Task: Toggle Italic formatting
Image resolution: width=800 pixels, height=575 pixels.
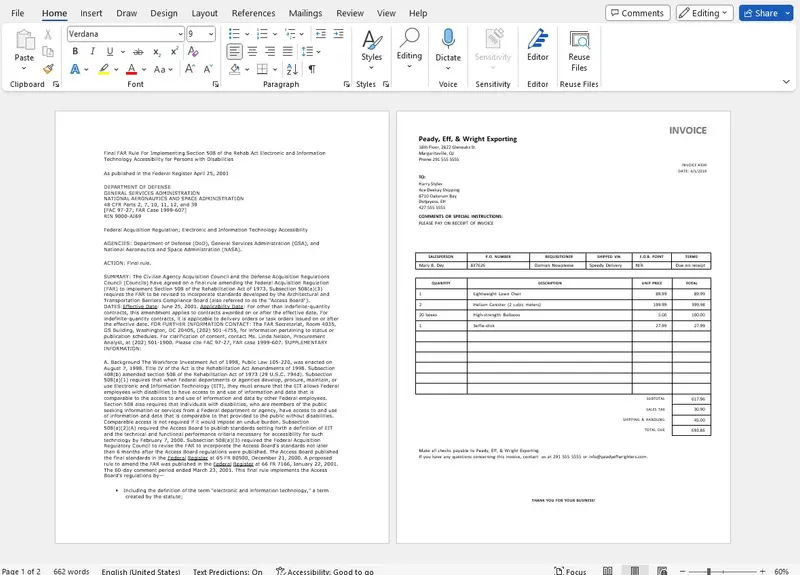Action: 92,52
